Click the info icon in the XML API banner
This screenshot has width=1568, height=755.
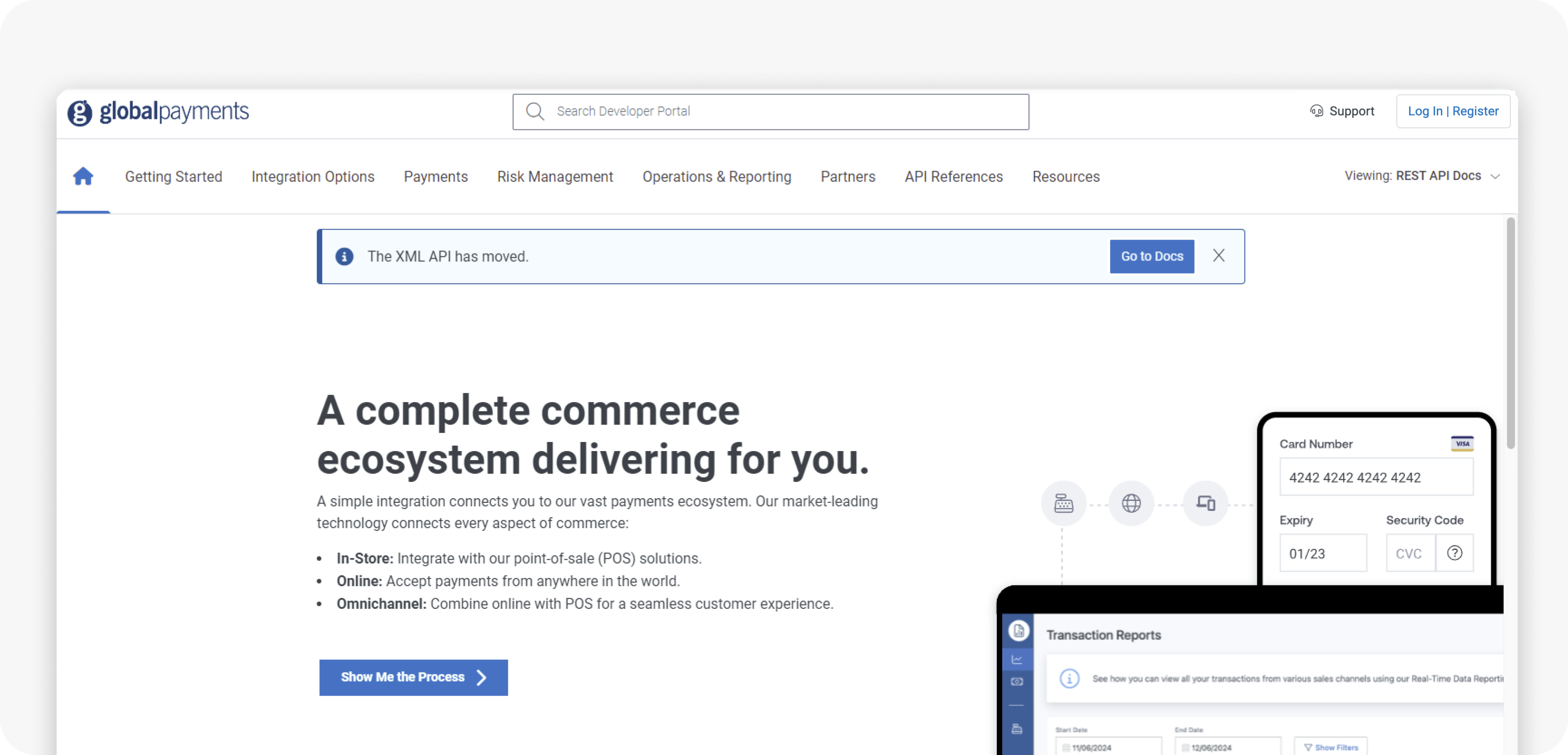tap(345, 256)
